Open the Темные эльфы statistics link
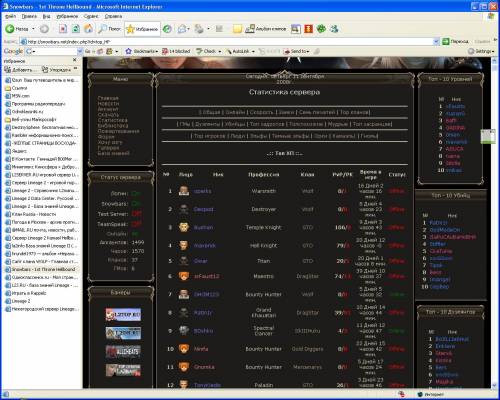The width and height of the screenshot is (500, 400). pos(290,136)
